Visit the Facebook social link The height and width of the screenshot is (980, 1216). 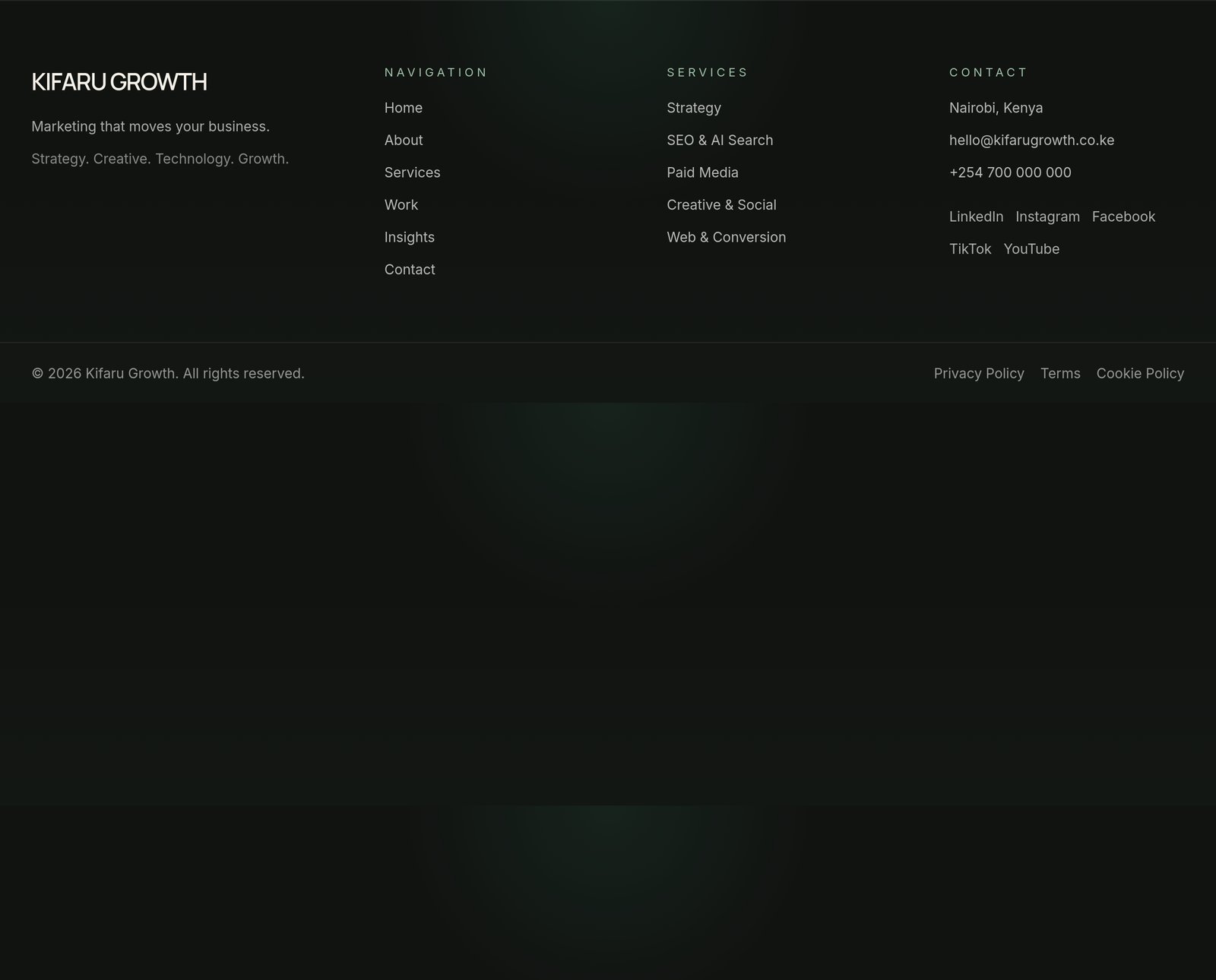click(x=1124, y=217)
